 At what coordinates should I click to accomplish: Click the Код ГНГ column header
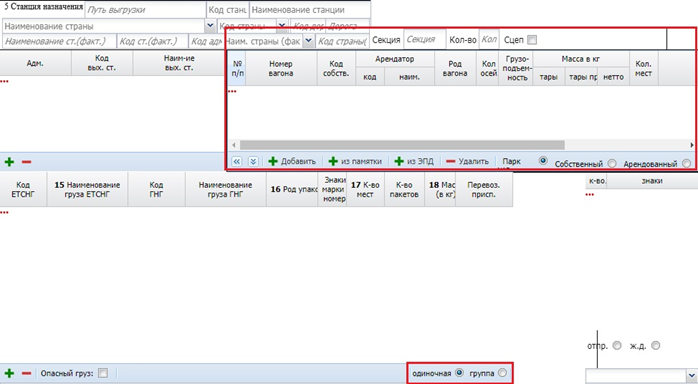pyautogui.click(x=156, y=190)
